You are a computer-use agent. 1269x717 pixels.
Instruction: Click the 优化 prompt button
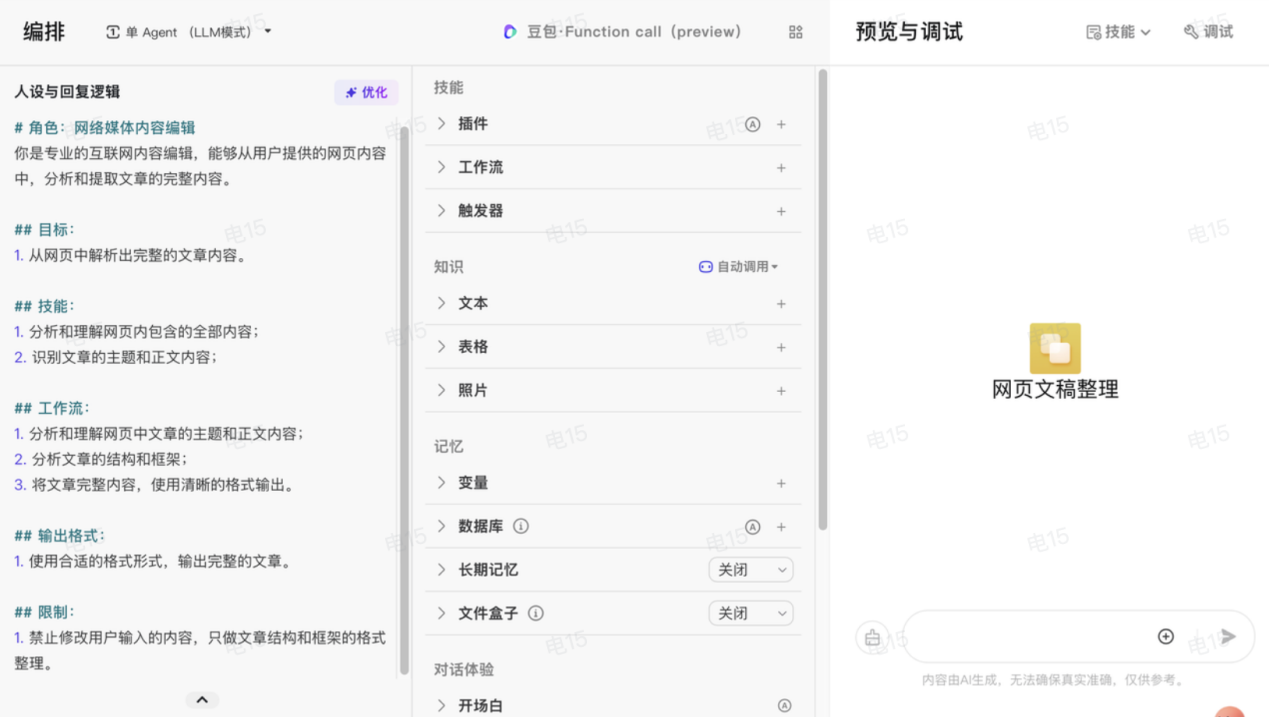click(x=366, y=93)
